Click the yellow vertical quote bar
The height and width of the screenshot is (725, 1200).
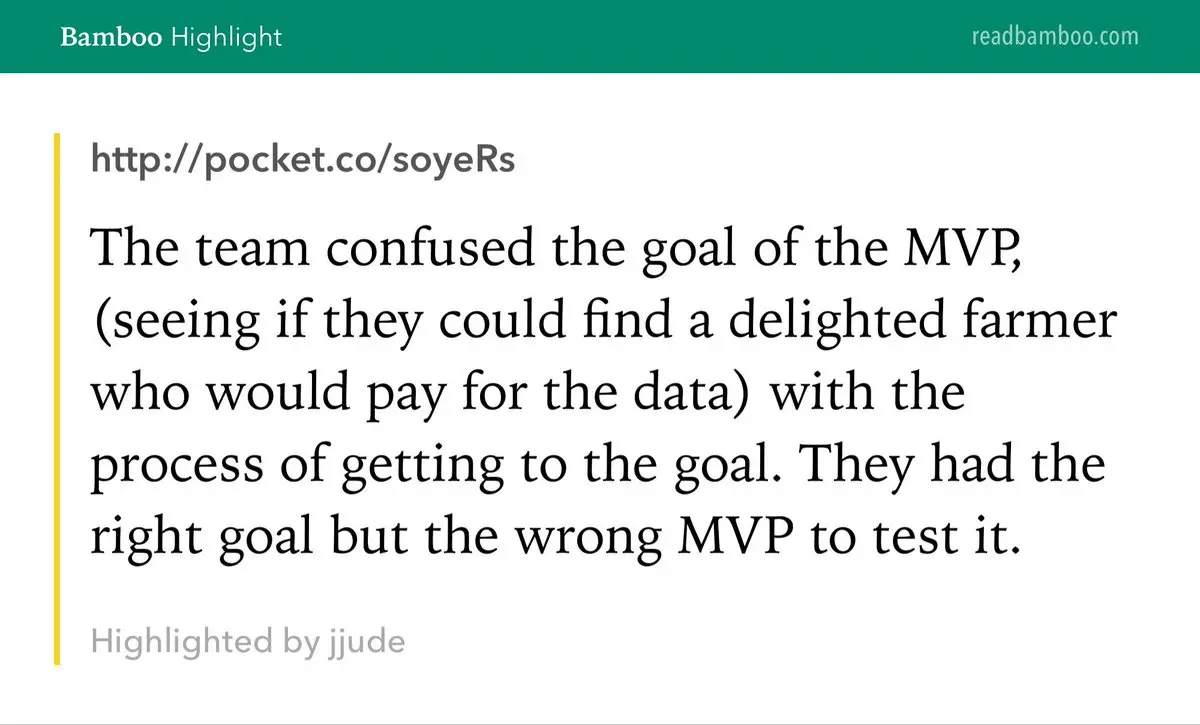pyautogui.click(x=57, y=398)
